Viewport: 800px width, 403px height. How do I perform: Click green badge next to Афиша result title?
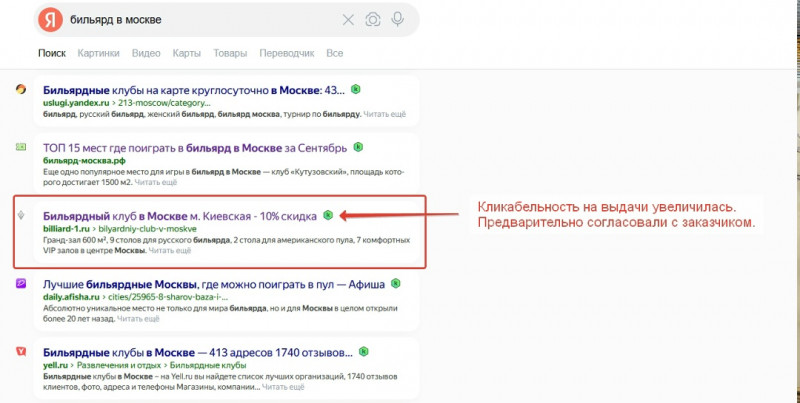coord(395,283)
